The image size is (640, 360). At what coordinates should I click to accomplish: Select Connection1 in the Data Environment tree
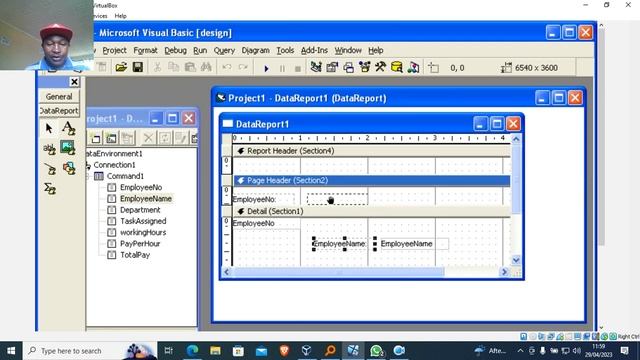pyautogui.click(x=114, y=165)
